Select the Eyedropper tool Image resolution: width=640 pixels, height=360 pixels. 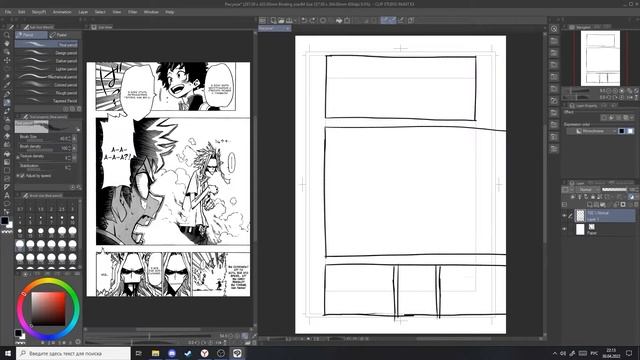click(7, 85)
